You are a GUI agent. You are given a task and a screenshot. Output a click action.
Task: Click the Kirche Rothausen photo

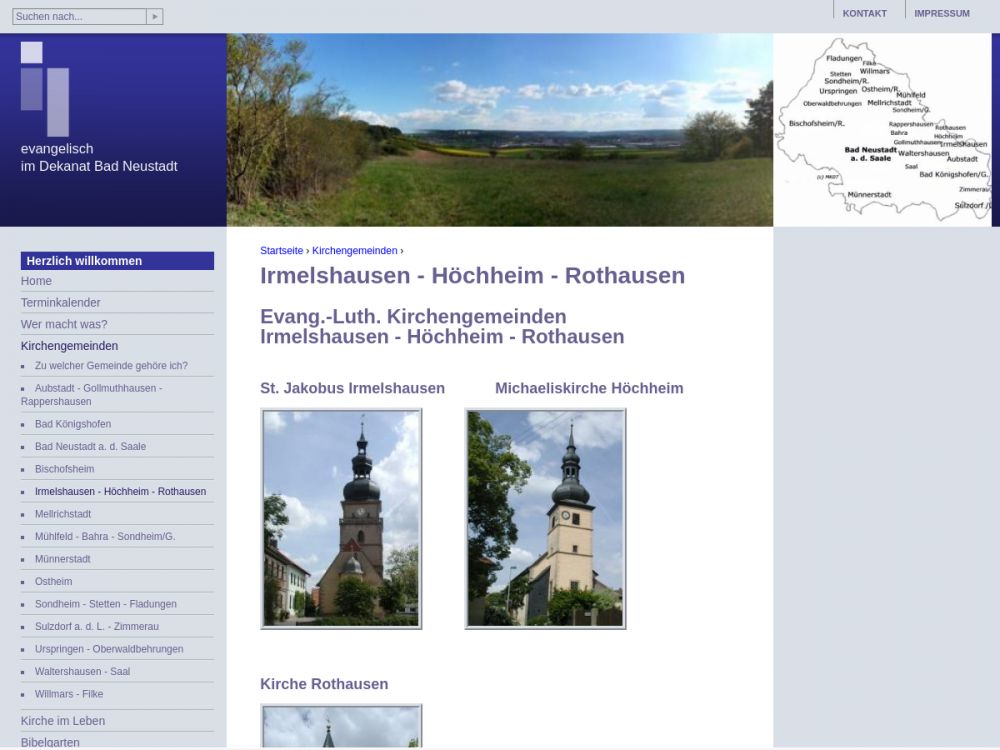(x=341, y=727)
